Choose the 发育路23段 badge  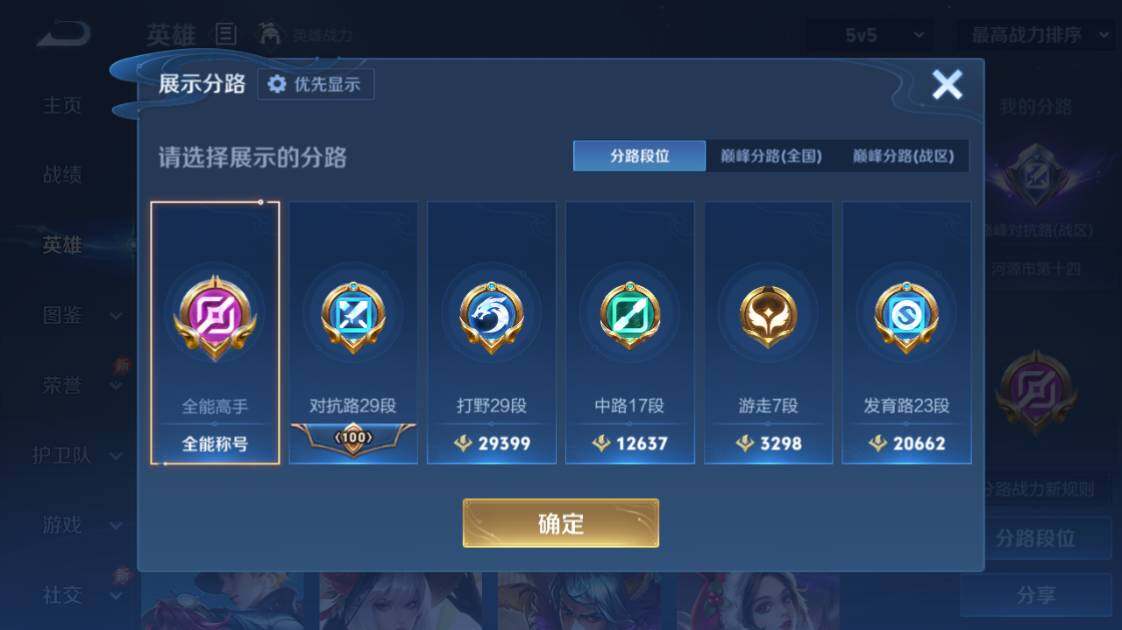click(x=906, y=316)
